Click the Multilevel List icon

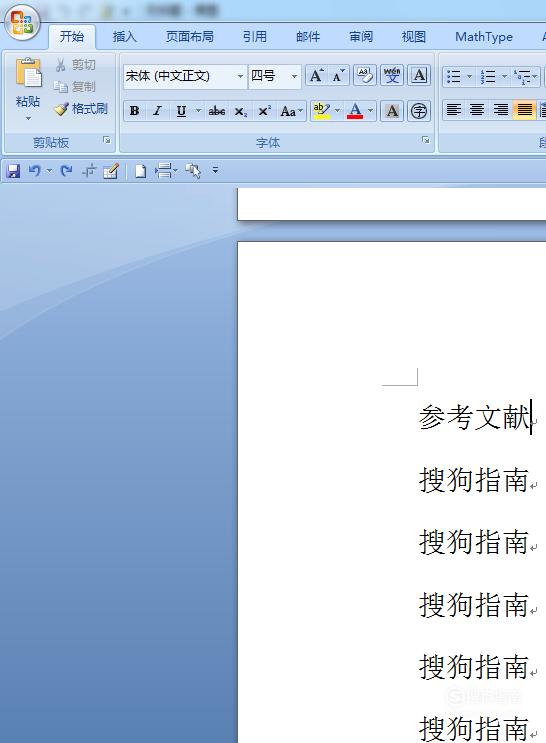point(523,76)
